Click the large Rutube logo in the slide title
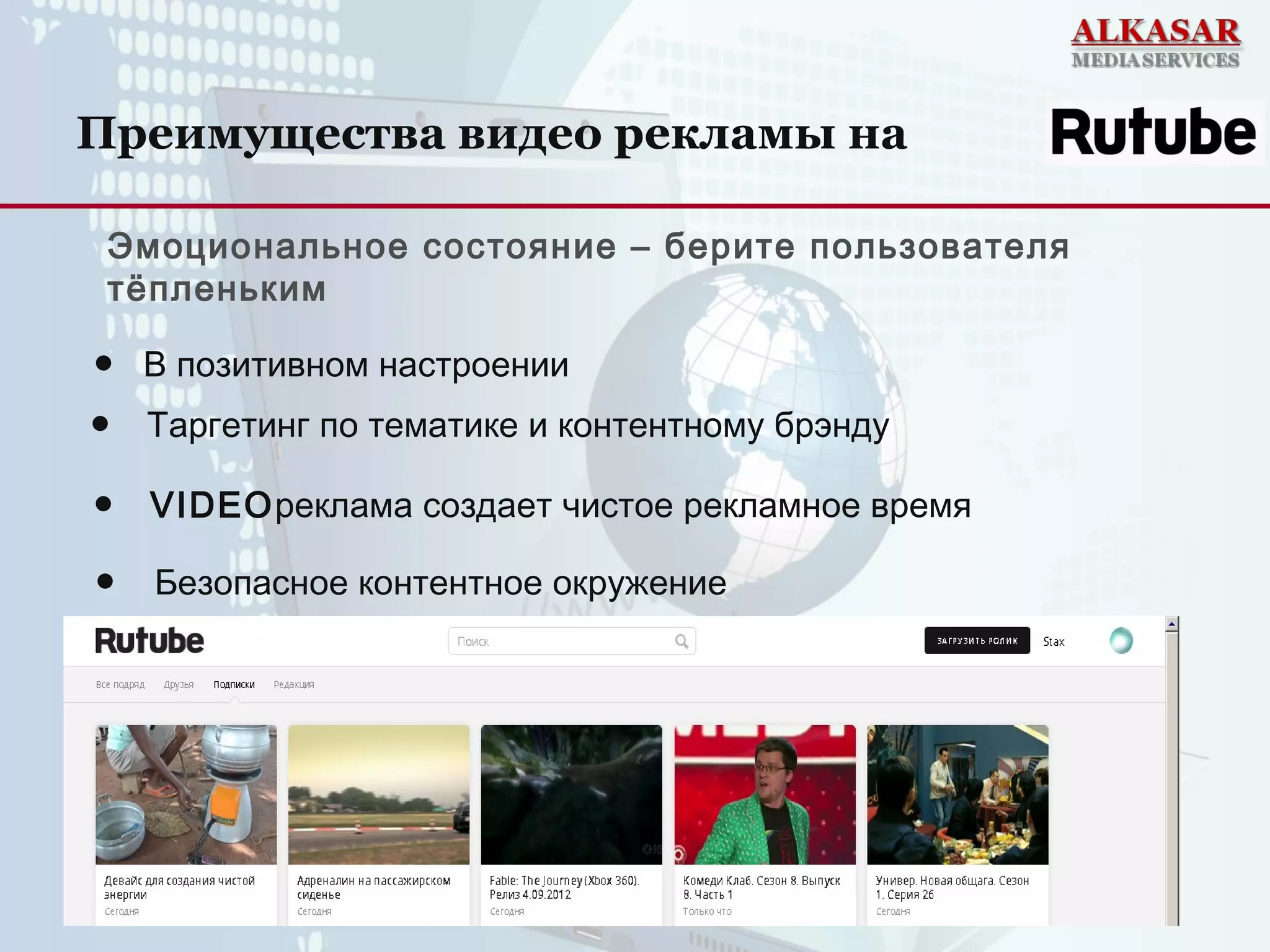The image size is (1270, 952). pos(1153,132)
